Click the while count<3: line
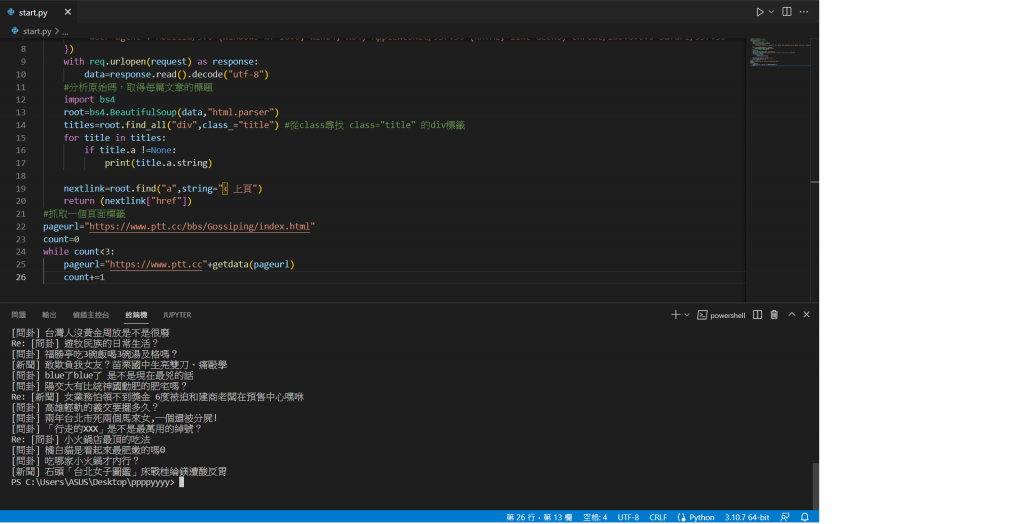This screenshot has width=1024, height=524. (x=78, y=252)
